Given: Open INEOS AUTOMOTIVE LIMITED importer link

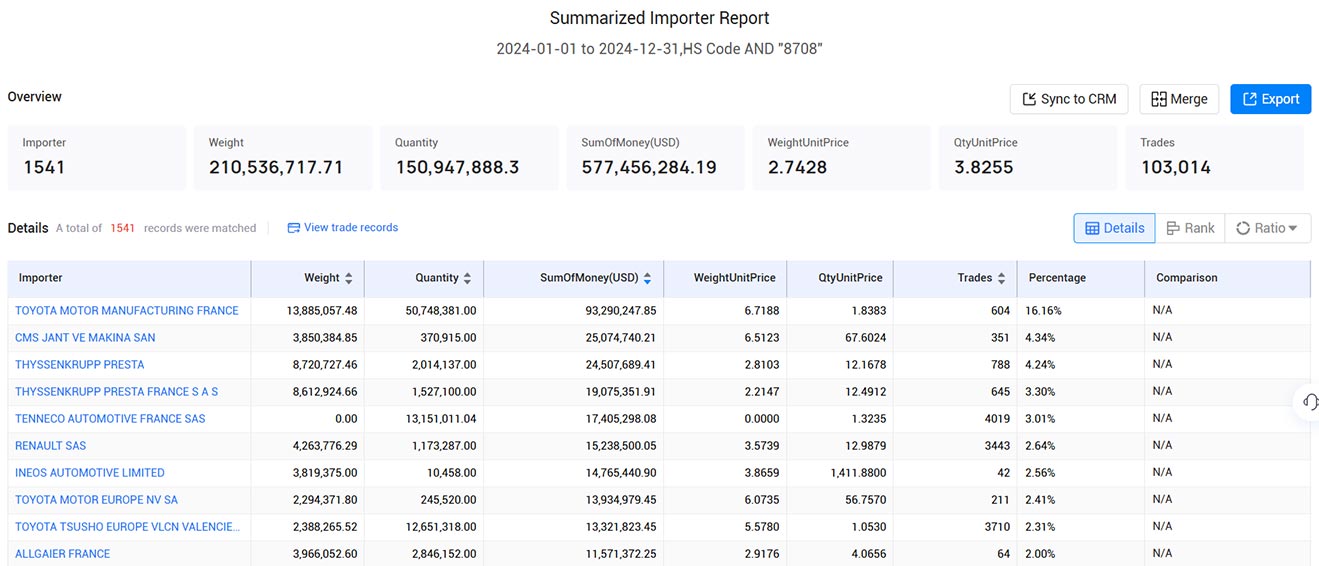Looking at the screenshot, I should pyautogui.click(x=90, y=473).
